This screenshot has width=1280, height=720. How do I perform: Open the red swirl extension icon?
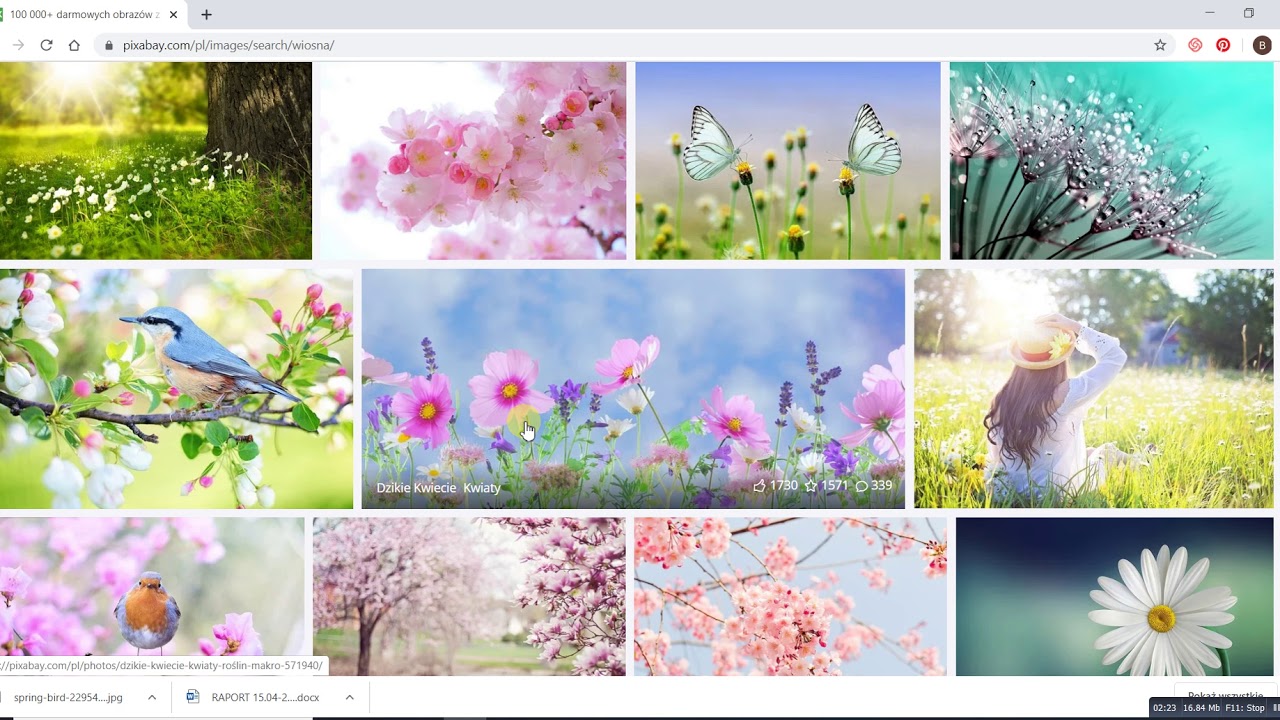click(x=1195, y=45)
